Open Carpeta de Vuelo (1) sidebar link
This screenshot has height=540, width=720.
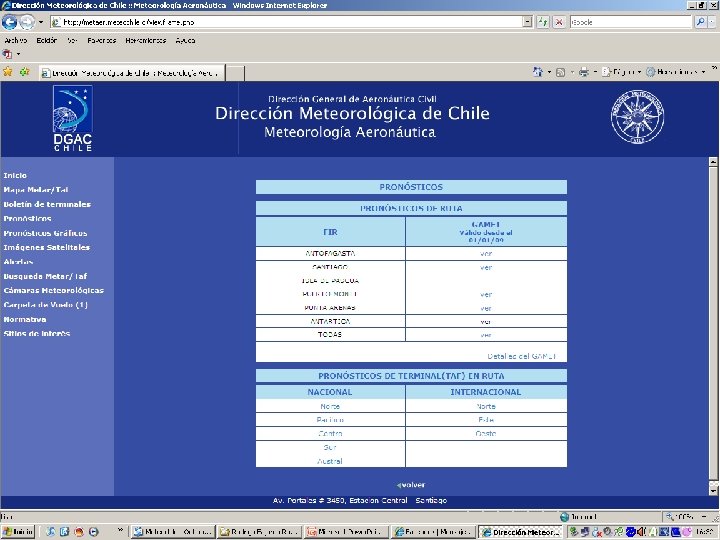45,305
